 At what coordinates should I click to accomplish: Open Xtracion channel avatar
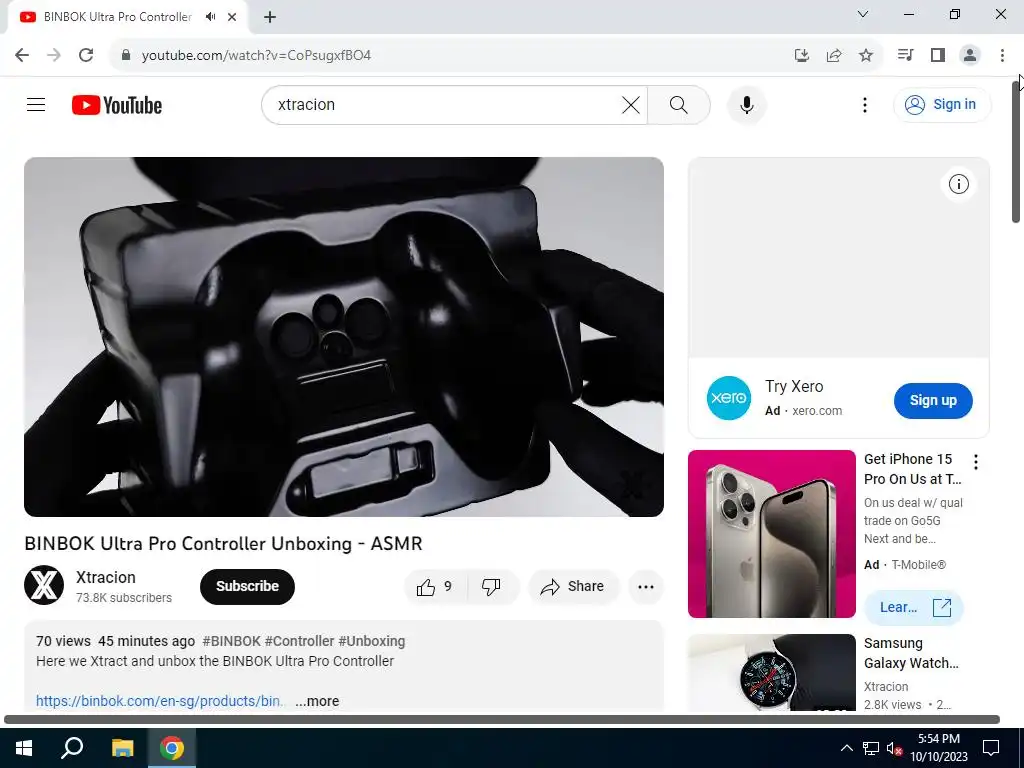pos(44,585)
